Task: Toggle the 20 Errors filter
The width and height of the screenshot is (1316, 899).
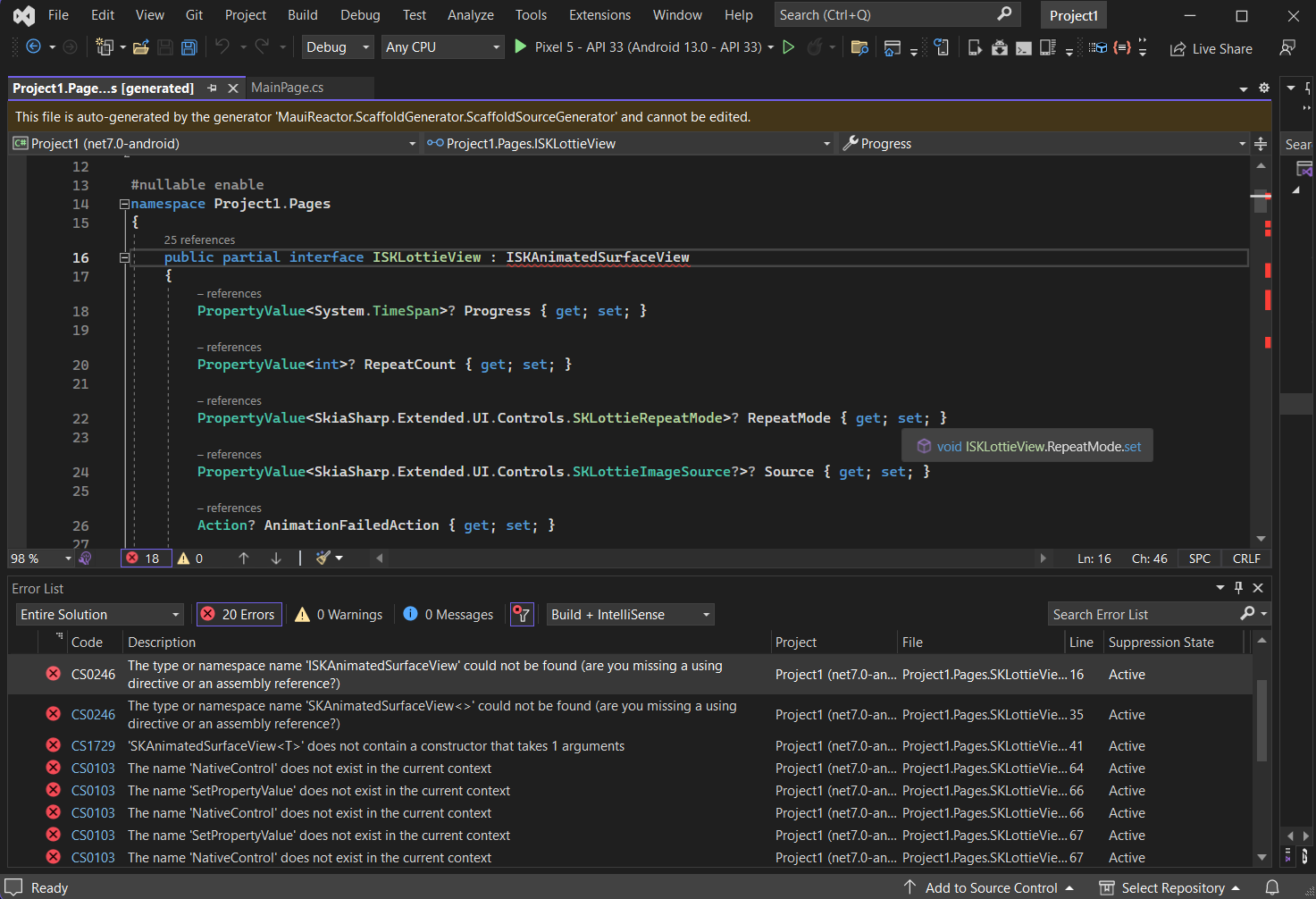Action: (239, 614)
